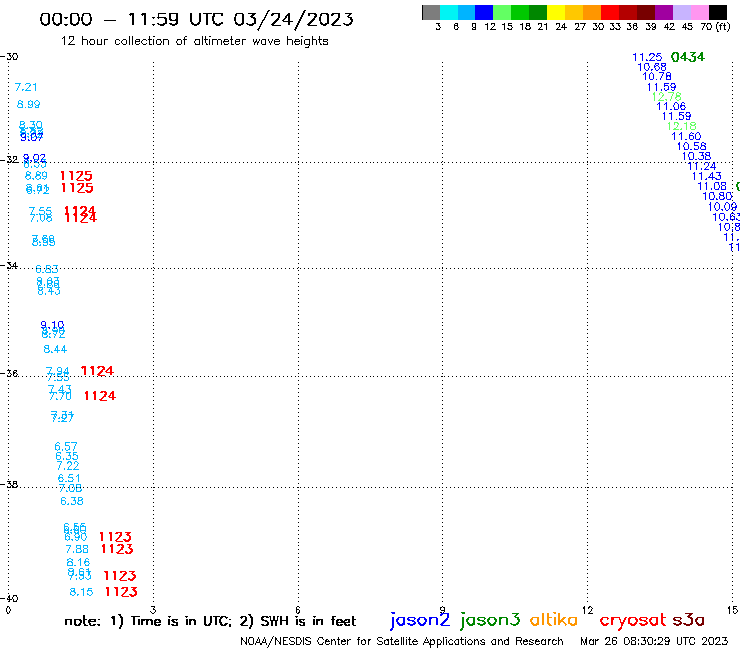Image resolution: width=740 pixels, height=650 pixels.
Task: Click the latitude axis label '-38'
Action: tap(9, 485)
